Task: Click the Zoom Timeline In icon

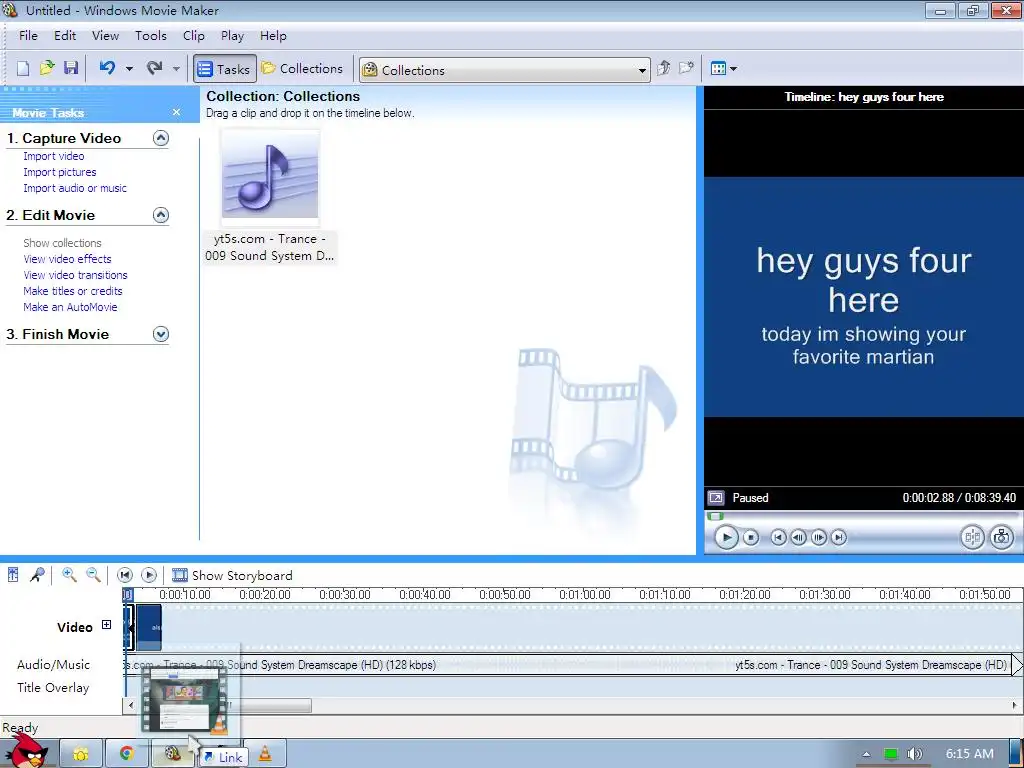Action: [69, 575]
